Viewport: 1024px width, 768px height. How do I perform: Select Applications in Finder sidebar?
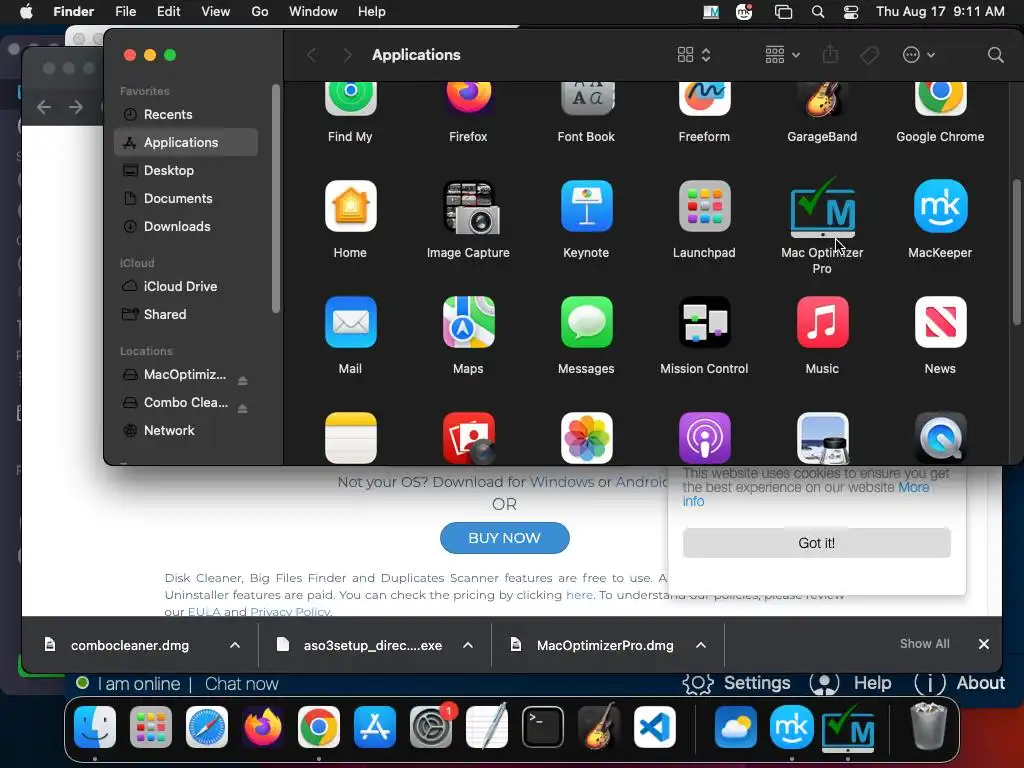[x=186, y=142]
